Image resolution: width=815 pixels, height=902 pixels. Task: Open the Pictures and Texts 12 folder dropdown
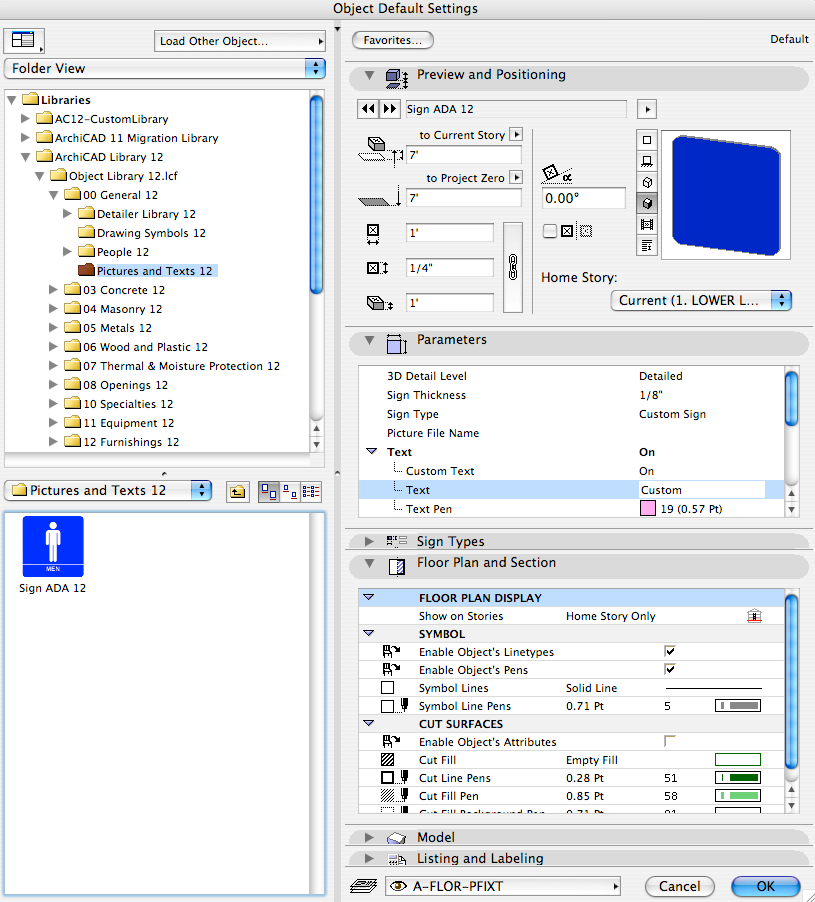pyautogui.click(x=108, y=491)
